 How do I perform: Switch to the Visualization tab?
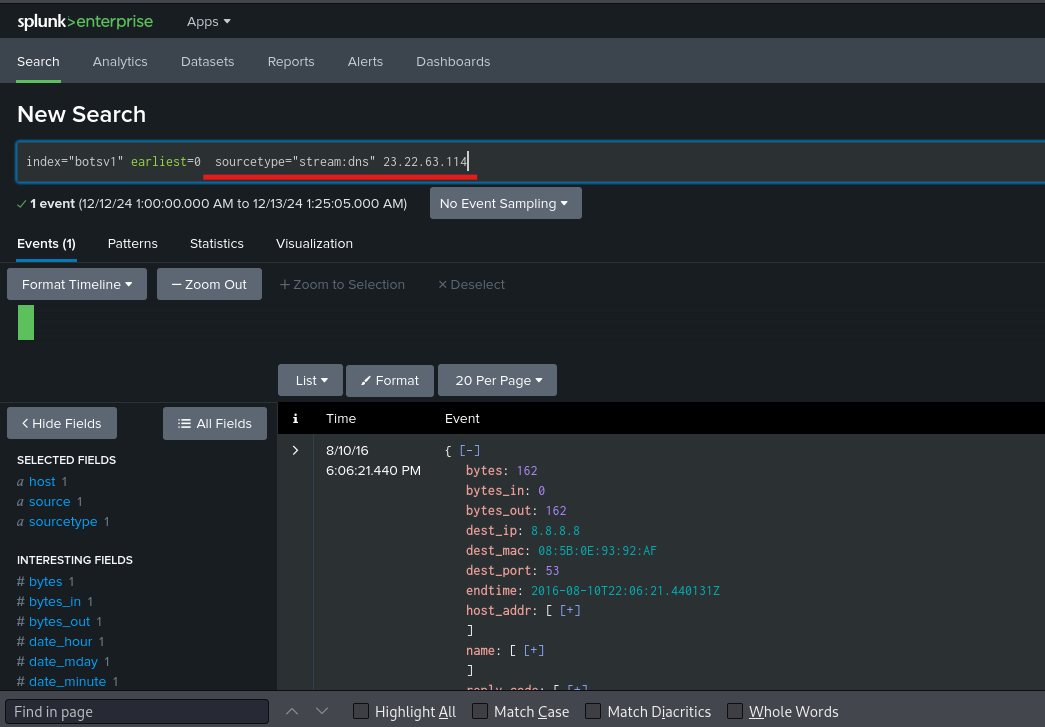(315, 244)
